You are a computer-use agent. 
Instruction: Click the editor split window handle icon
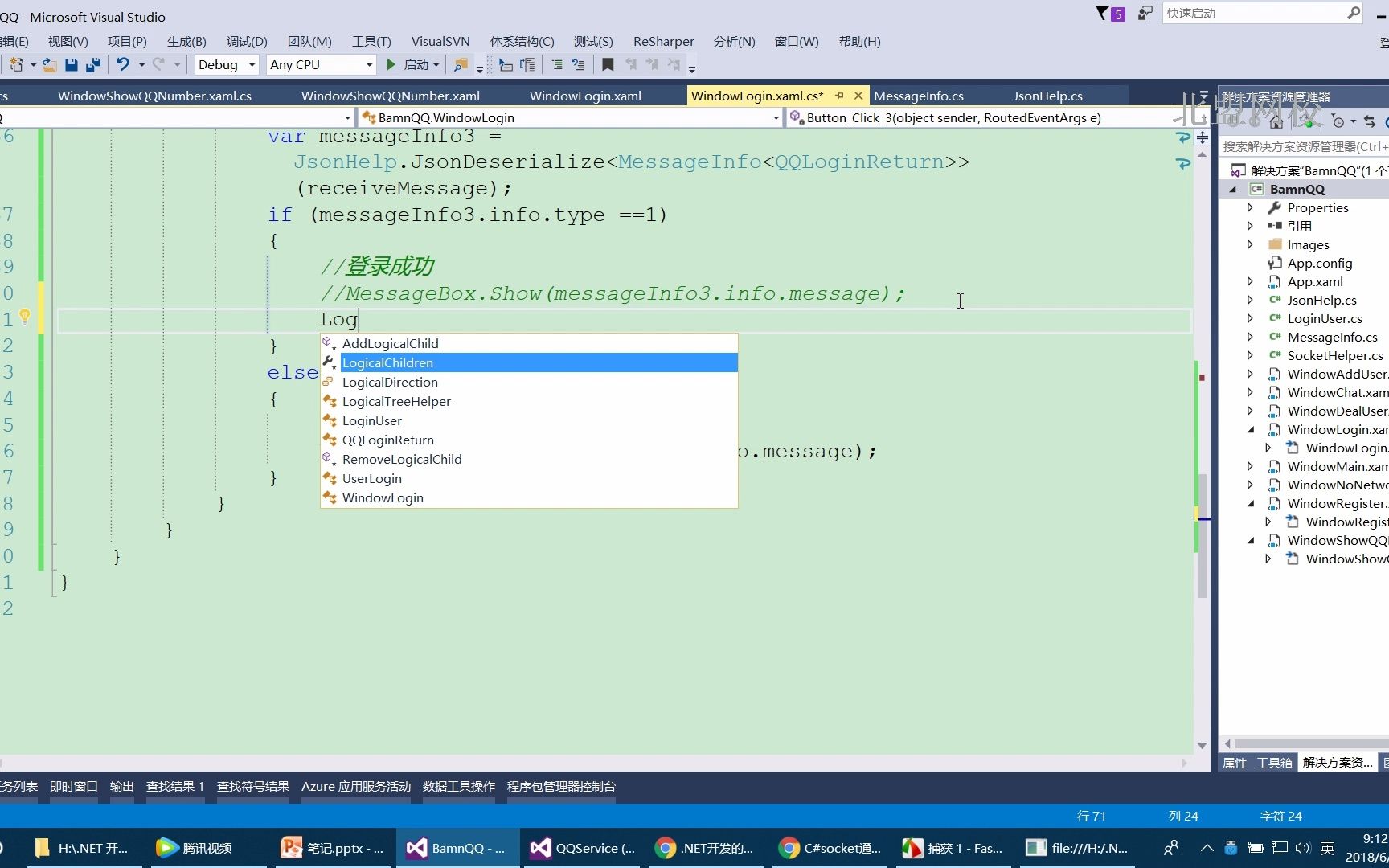pyautogui.click(x=1203, y=137)
